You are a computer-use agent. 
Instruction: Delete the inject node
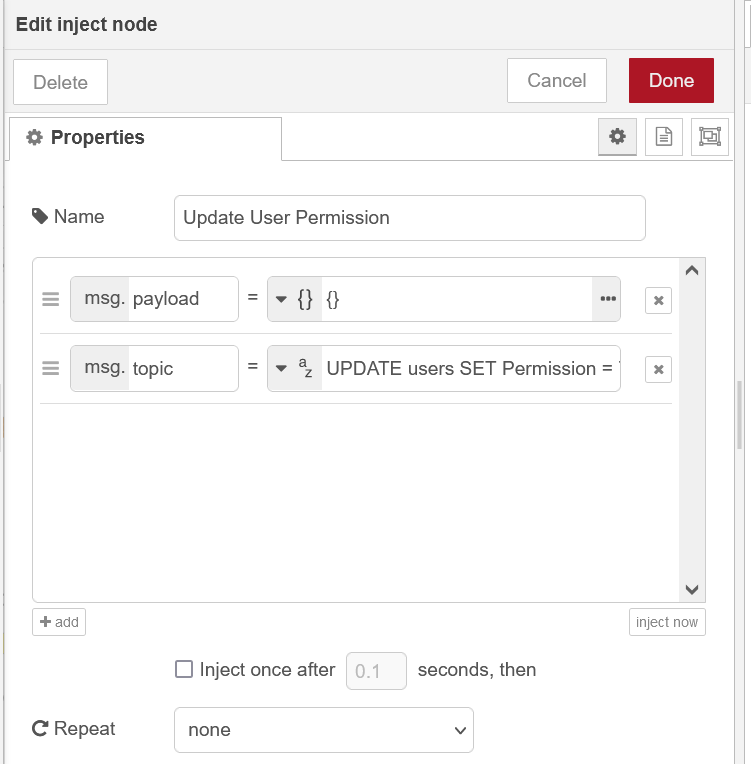coord(60,82)
